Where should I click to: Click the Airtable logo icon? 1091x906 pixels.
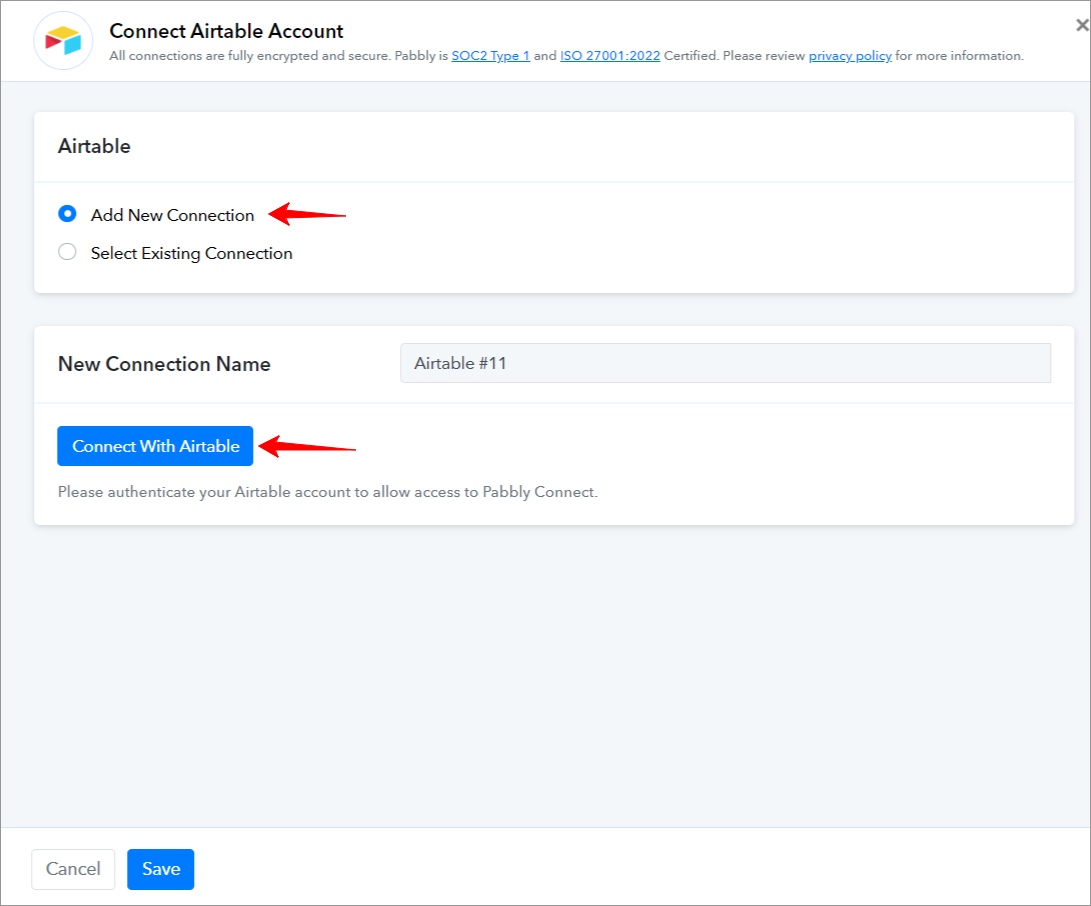pos(63,41)
